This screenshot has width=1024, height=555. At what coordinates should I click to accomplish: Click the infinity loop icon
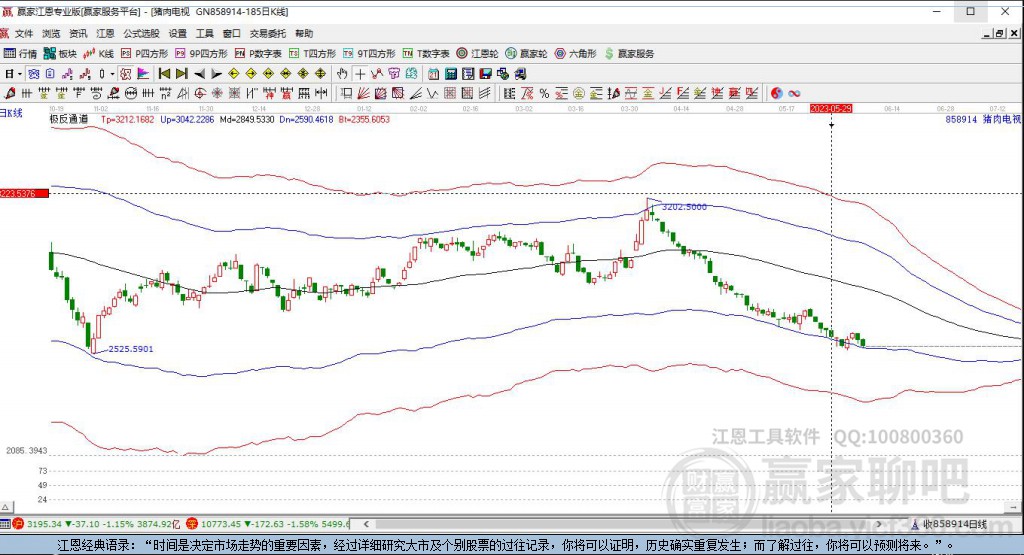pyautogui.click(x=794, y=93)
